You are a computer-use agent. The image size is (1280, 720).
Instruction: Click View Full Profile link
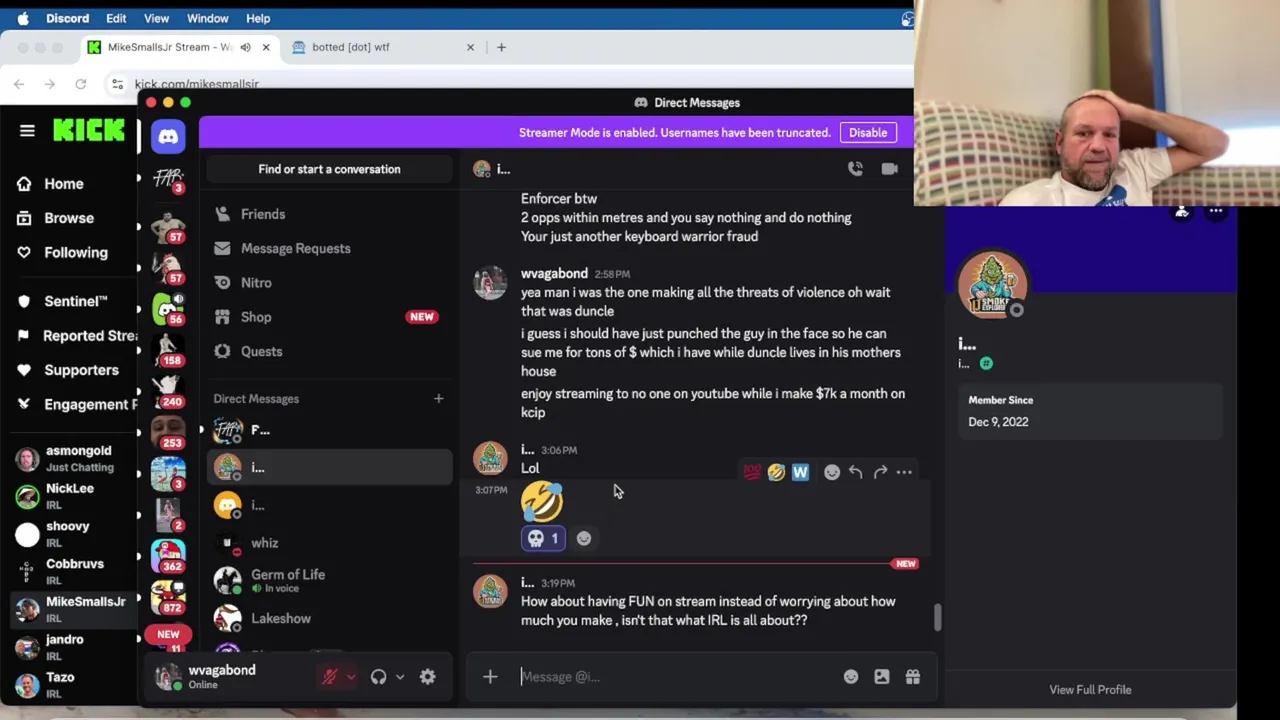click(1090, 689)
